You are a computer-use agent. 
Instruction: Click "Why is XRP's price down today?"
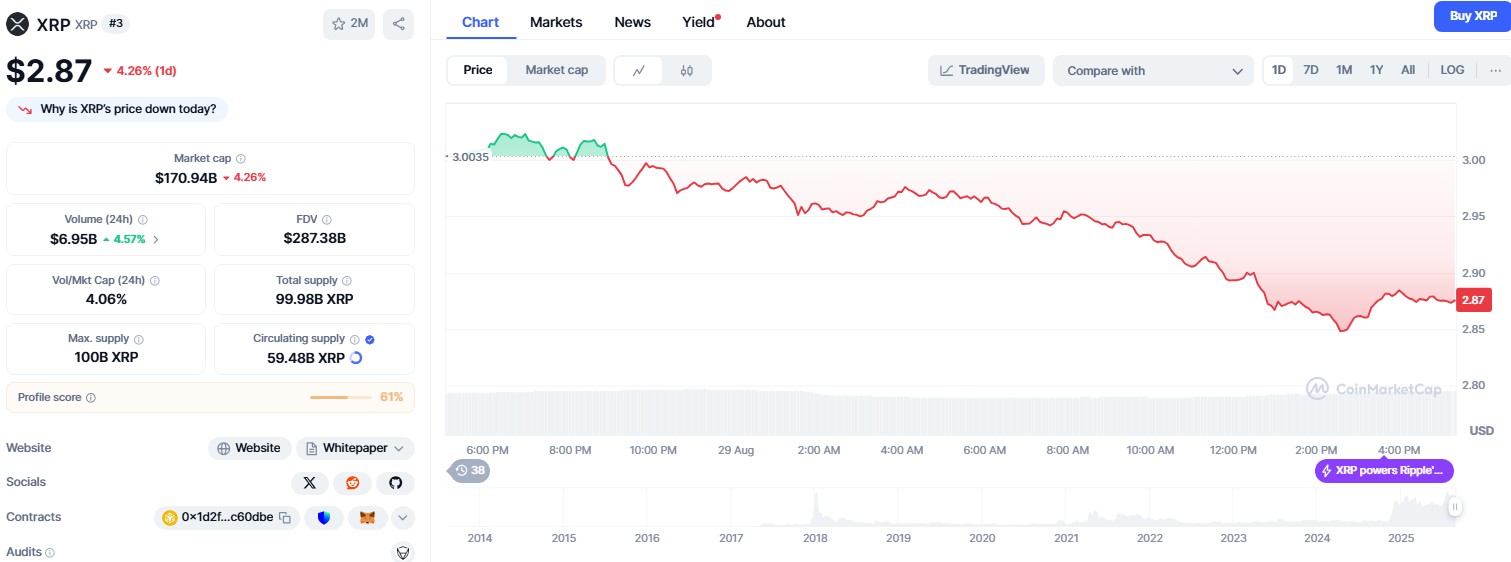pos(118,109)
